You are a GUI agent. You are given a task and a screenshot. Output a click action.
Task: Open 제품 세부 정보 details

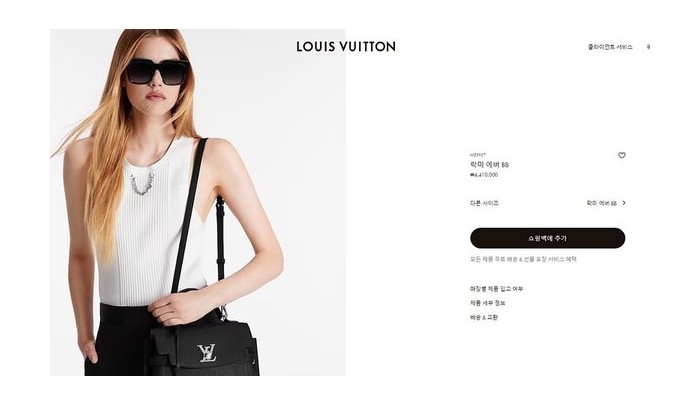pos(488,303)
